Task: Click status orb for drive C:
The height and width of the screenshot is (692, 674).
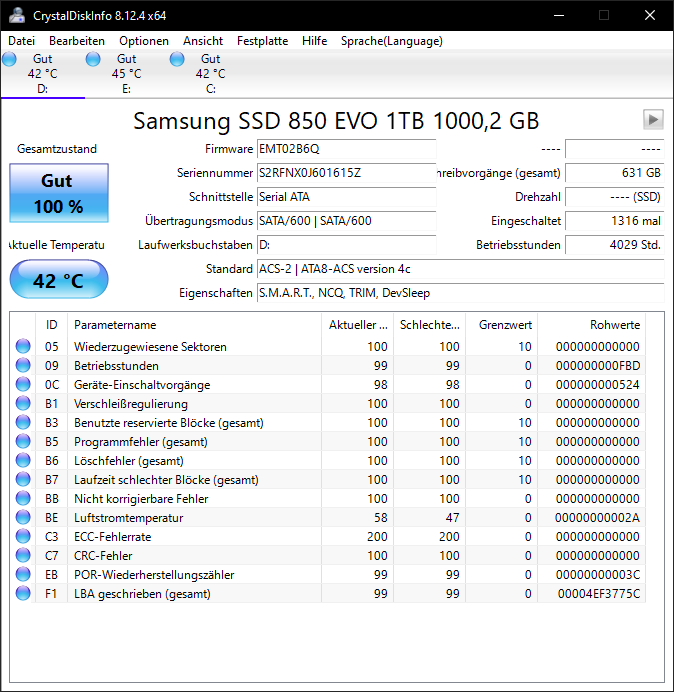Action: click(177, 59)
